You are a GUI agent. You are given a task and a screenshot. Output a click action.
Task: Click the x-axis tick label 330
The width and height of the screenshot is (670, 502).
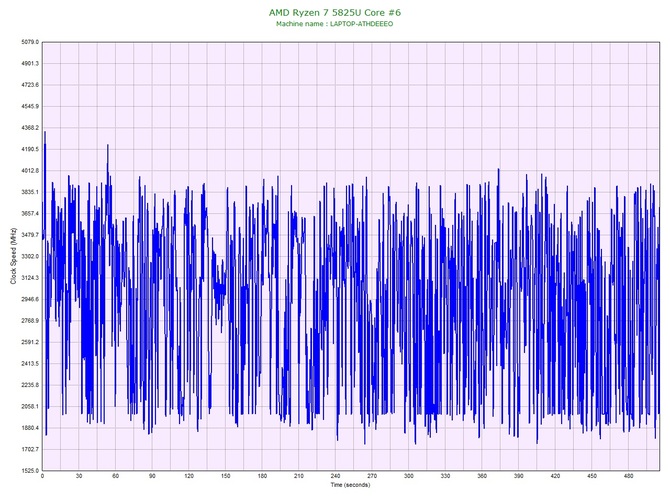click(x=445, y=476)
